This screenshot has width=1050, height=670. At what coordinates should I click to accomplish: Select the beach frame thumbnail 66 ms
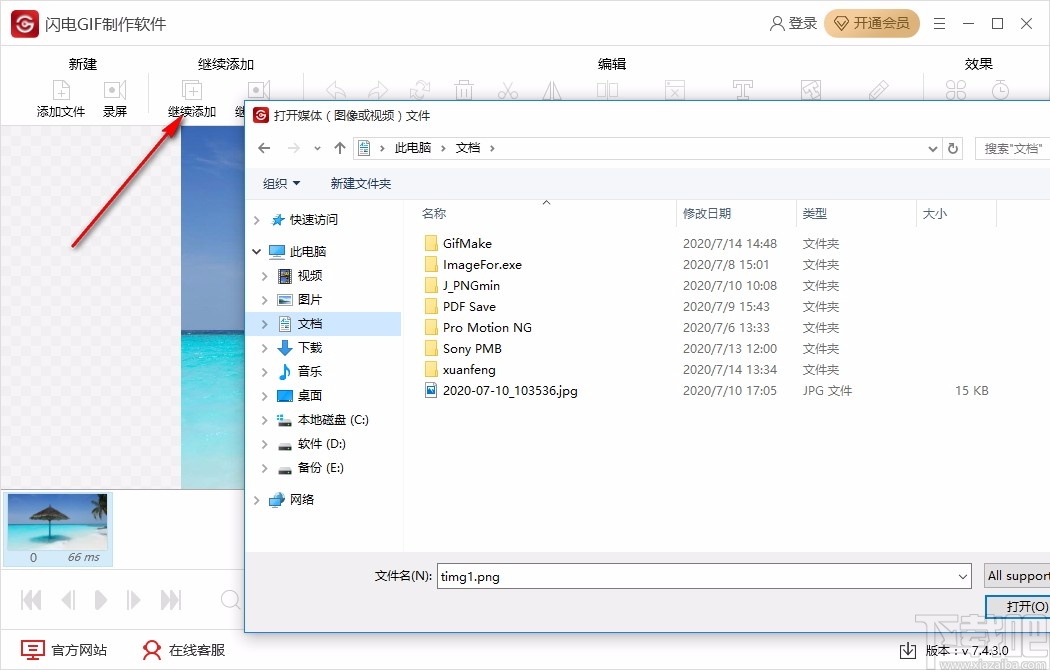(x=58, y=529)
